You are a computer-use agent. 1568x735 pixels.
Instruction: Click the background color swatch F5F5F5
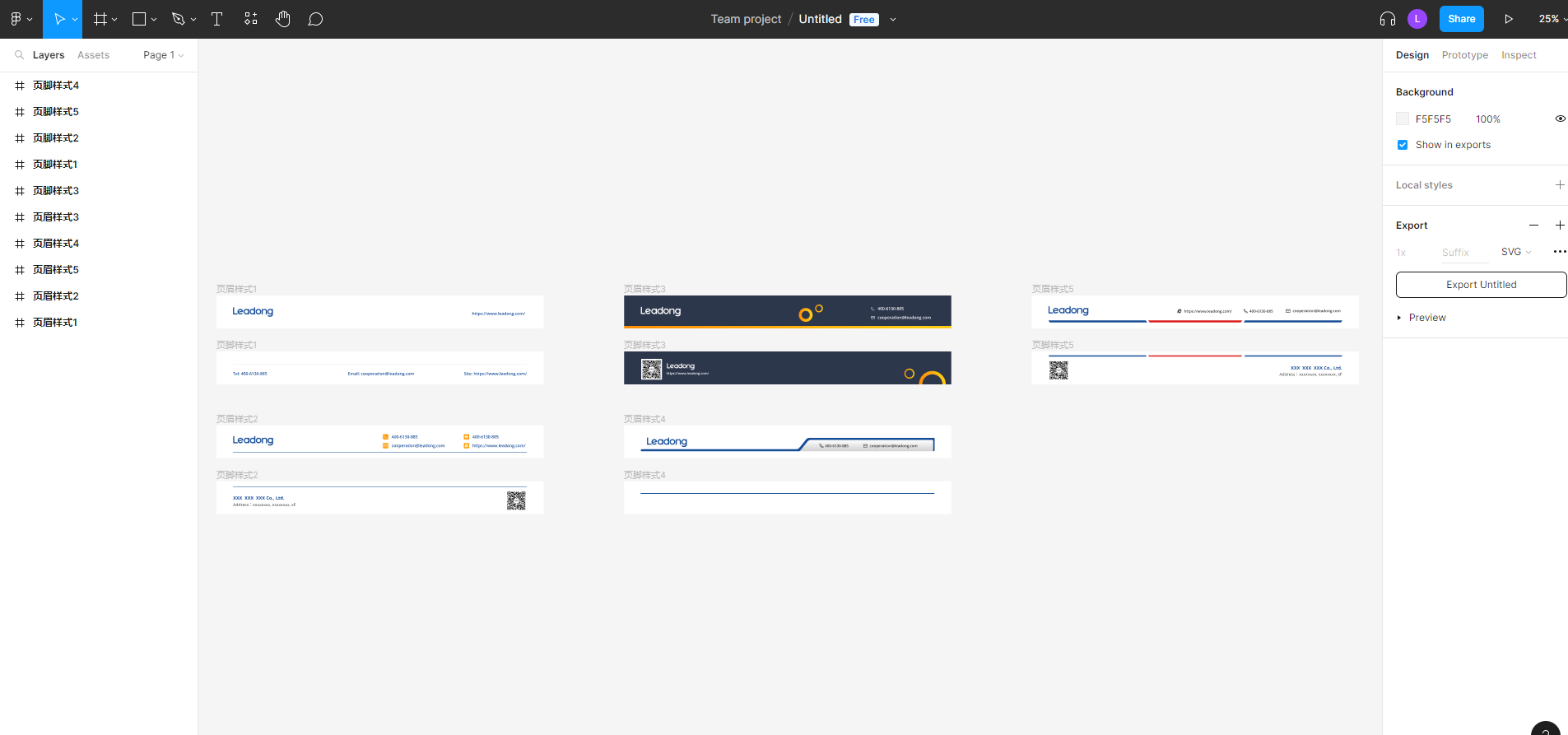pyautogui.click(x=1403, y=119)
